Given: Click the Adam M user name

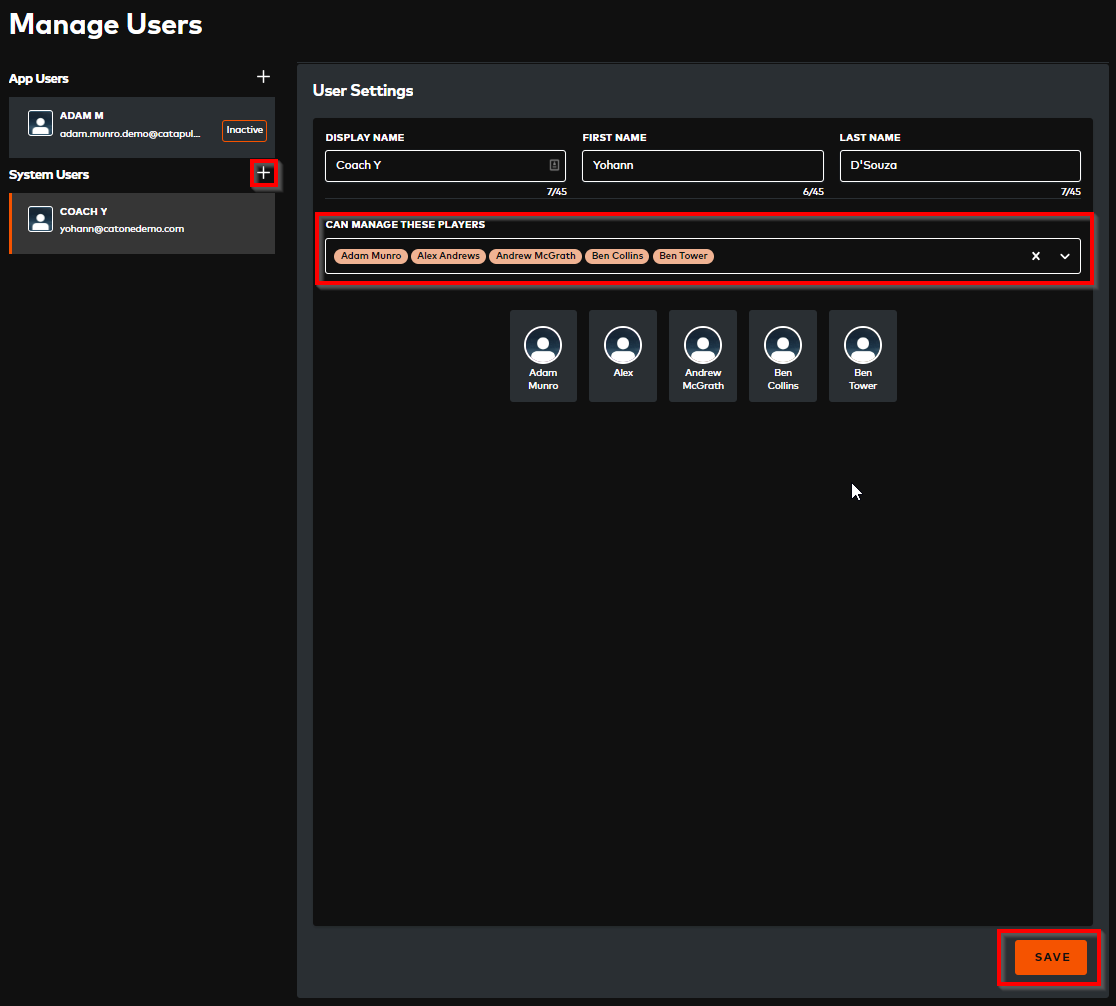Looking at the screenshot, I should pyautogui.click(x=82, y=115).
